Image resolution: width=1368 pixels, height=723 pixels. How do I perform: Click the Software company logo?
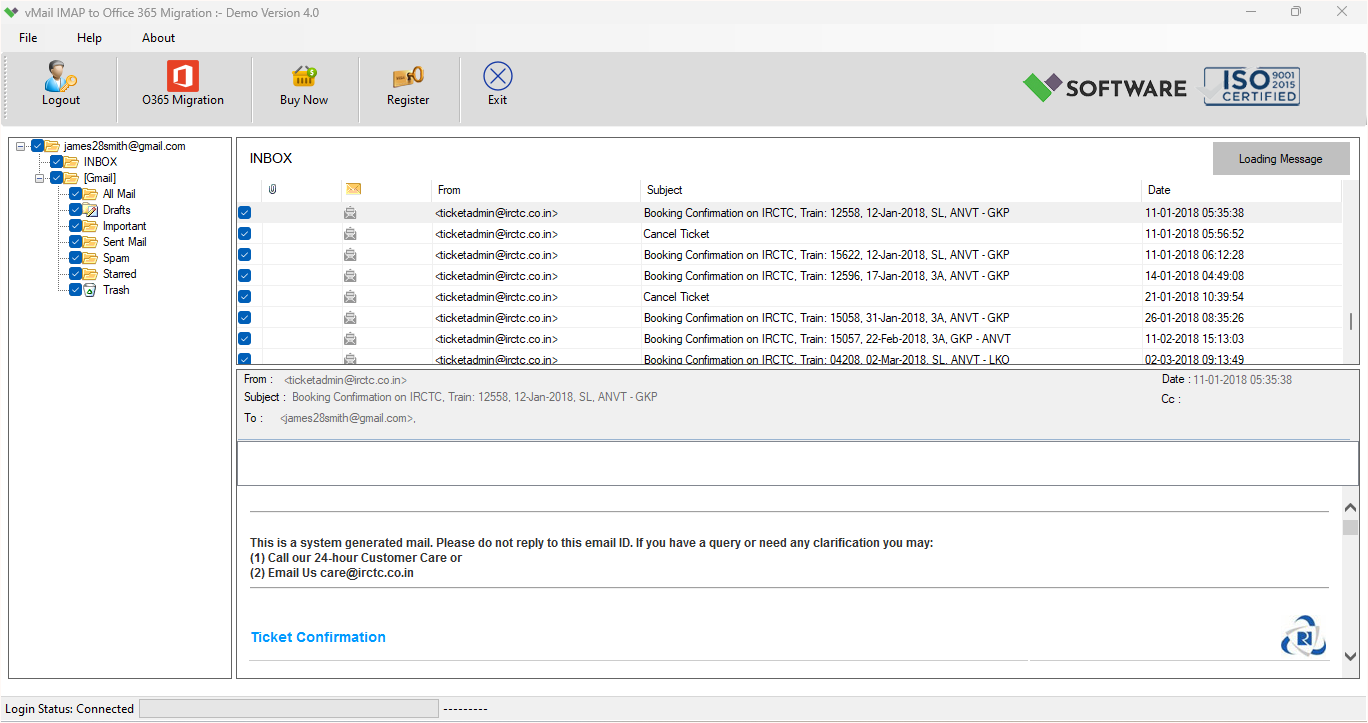click(1104, 88)
